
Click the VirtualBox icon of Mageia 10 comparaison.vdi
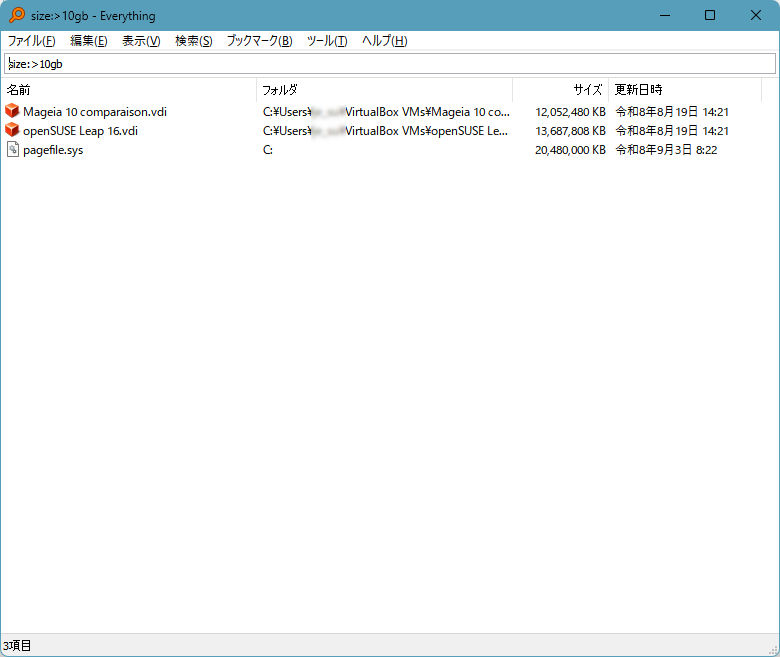12,111
